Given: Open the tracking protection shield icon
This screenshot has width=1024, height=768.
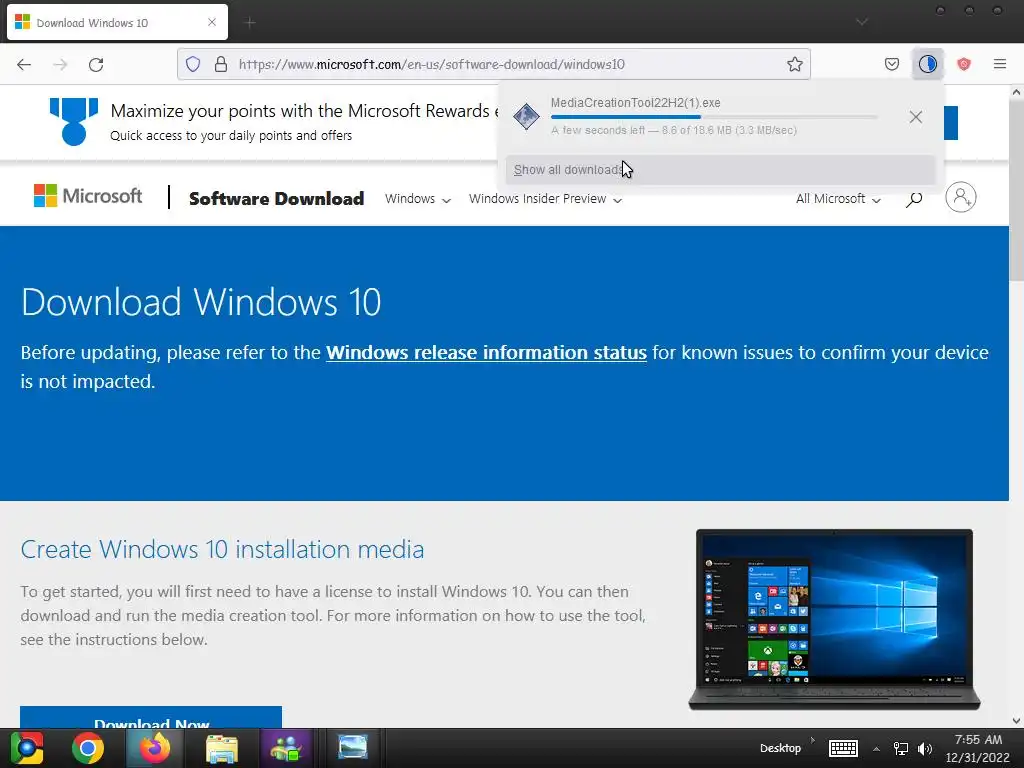Looking at the screenshot, I should [x=193, y=64].
